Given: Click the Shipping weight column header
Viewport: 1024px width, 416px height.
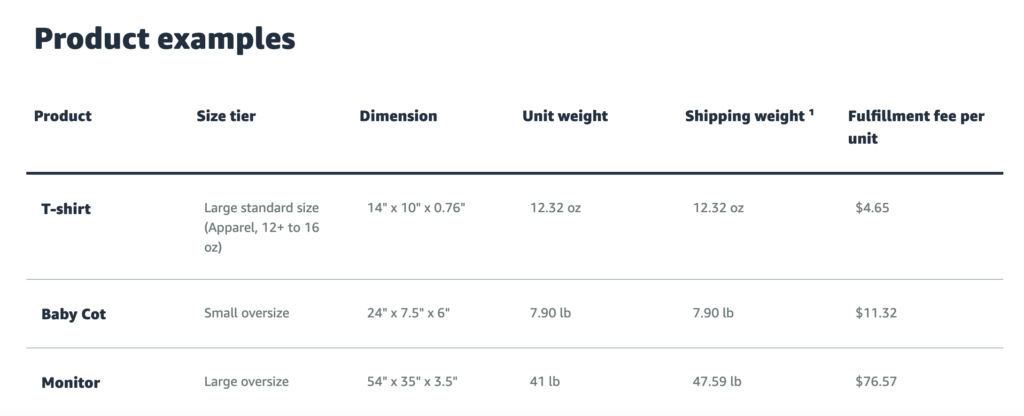Looking at the screenshot, I should 745,116.
